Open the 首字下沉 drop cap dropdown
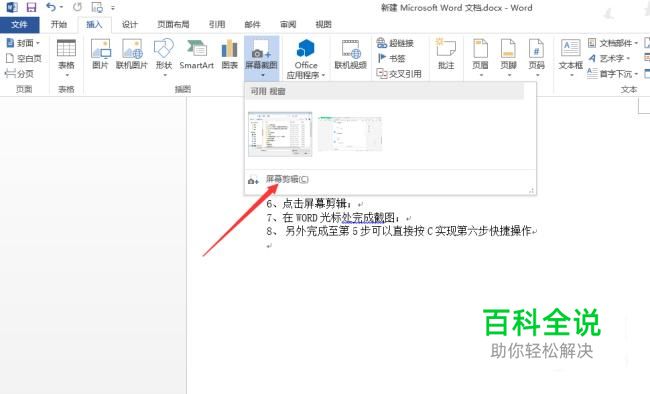 (x=613, y=74)
